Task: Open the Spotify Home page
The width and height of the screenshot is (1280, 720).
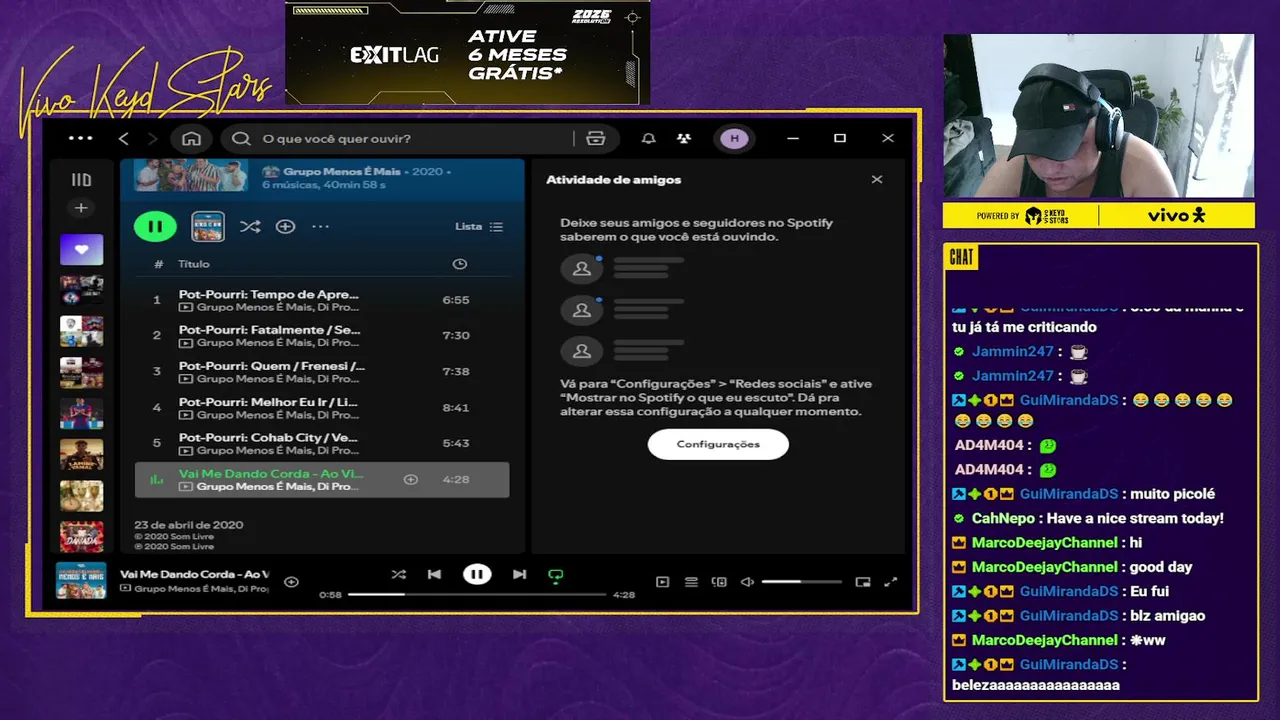Action: point(191,139)
